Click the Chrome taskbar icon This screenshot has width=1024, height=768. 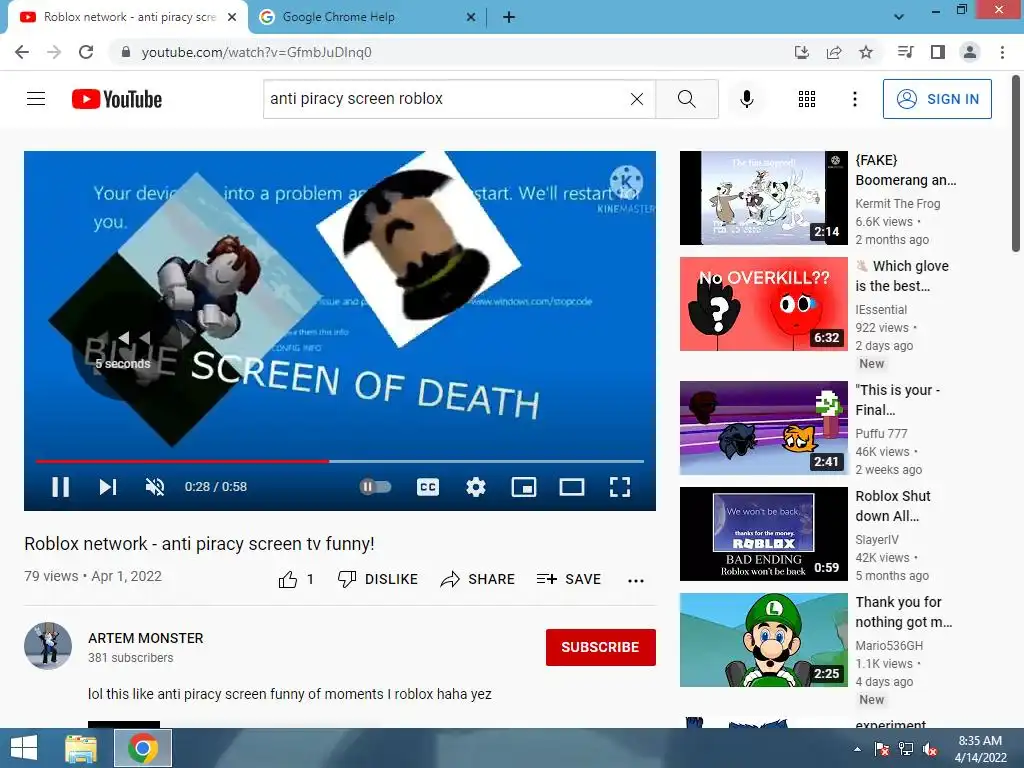point(143,748)
